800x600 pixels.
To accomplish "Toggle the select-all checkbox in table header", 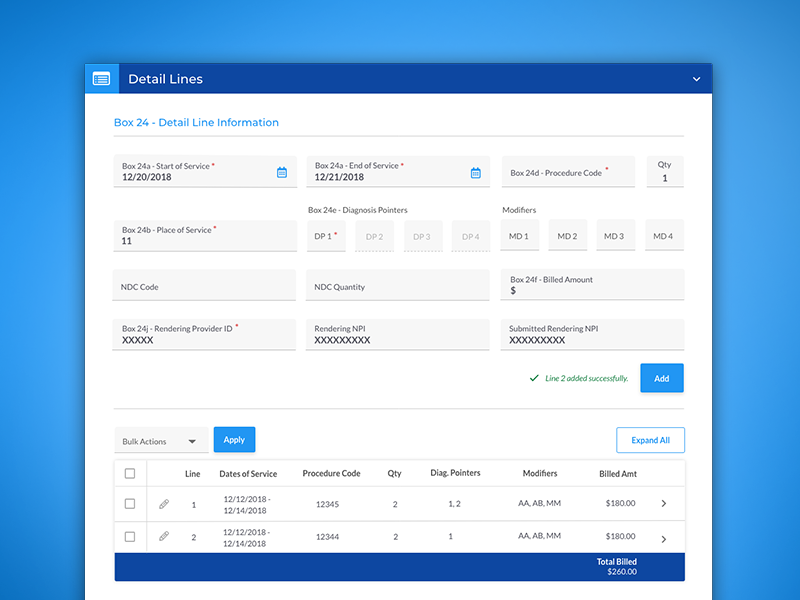I will 130,473.
